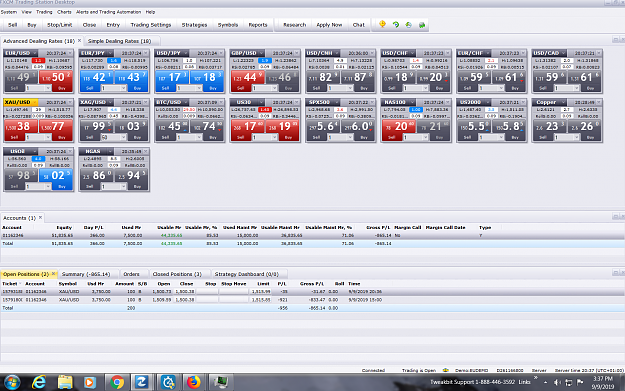This screenshot has height=391, width=625.
Task: Open the Trading menu
Action: (x=44, y=12)
